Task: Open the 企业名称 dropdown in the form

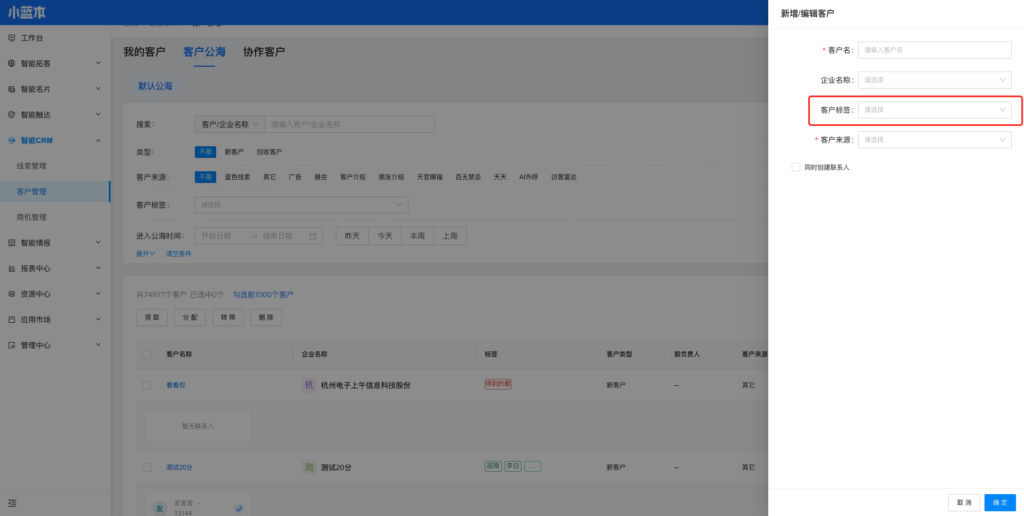Action: point(934,80)
